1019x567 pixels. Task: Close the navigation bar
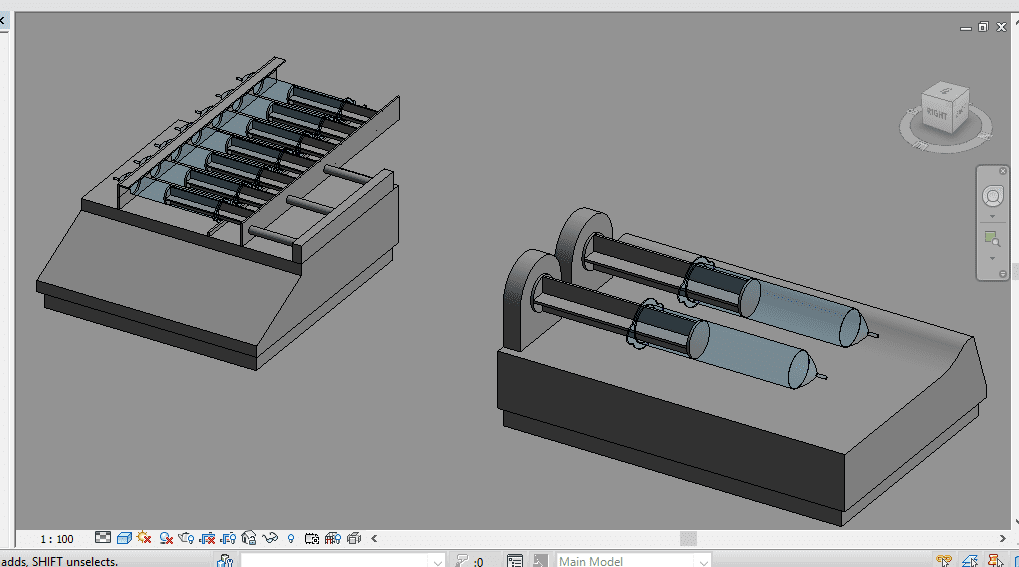pyautogui.click(x=1003, y=171)
